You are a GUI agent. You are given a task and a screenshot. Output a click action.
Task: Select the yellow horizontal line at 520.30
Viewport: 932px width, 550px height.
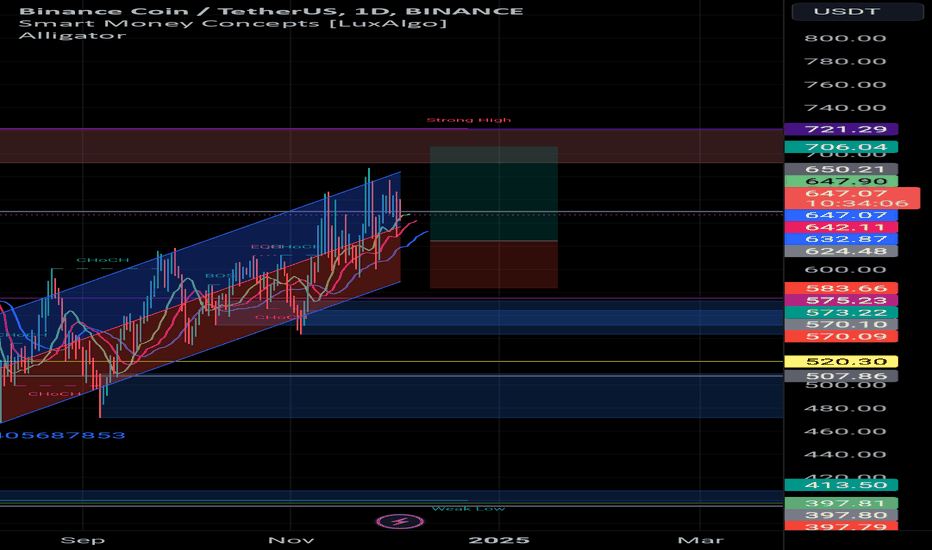[391, 362]
